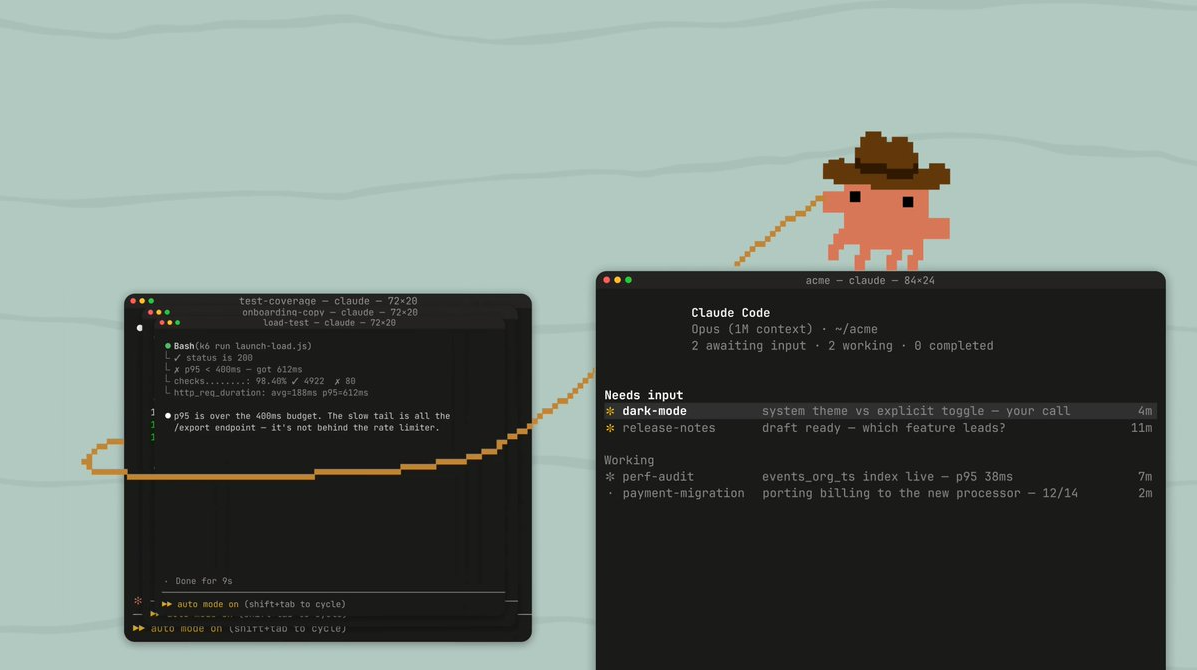The image size is (1197, 670).
Task: Click the http_req_duration avg=188ms line
Action: 270,393
